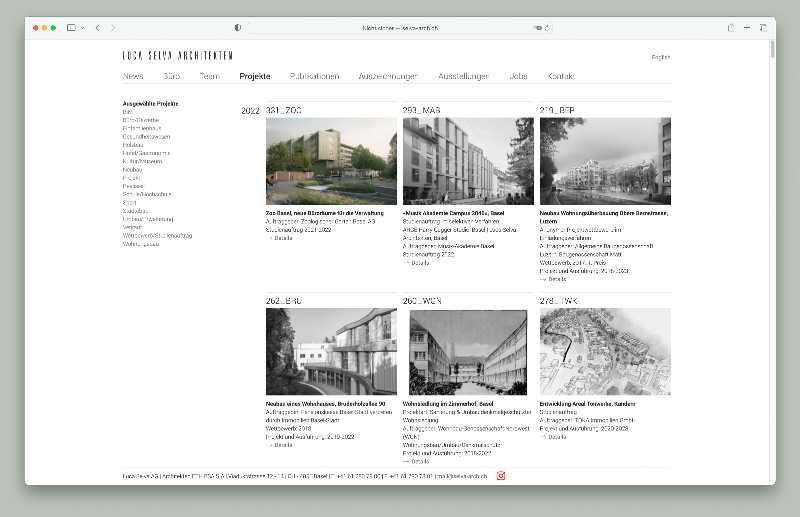Filter projects by Wettbewerb/Studienauftrag category
Viewport: 800px width, 517px height.
click(157, 235)
